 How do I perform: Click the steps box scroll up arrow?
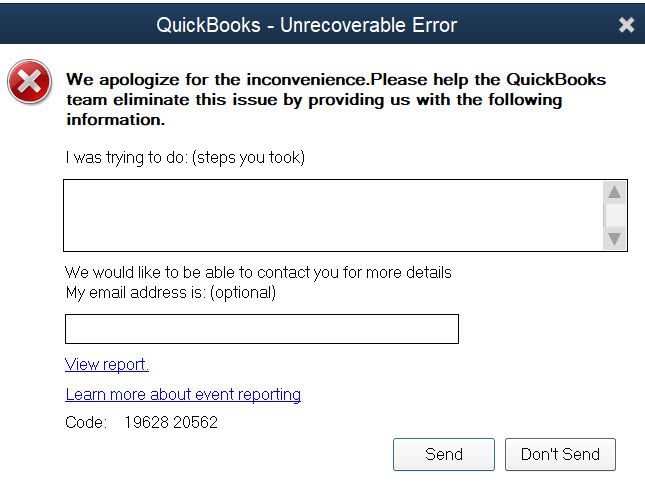pyautogui.click(x=615, y=192)
